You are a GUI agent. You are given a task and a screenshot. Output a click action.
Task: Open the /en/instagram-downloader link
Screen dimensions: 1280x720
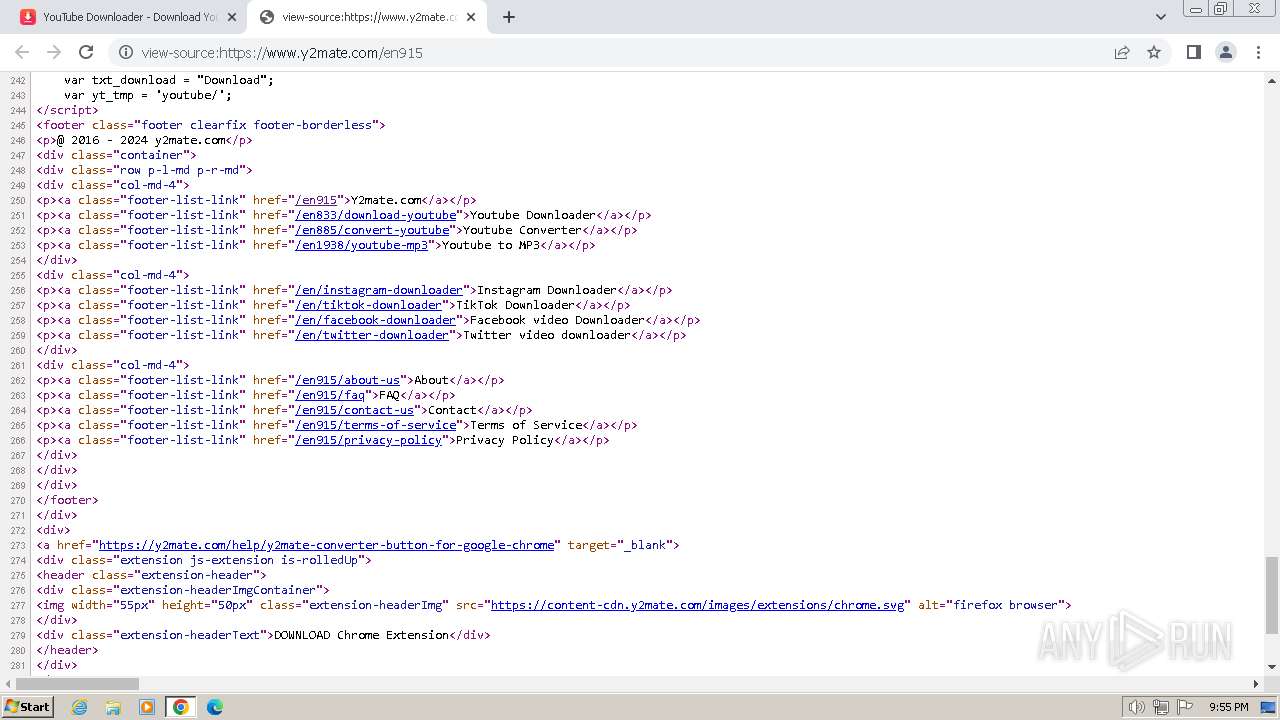point(379,290)
